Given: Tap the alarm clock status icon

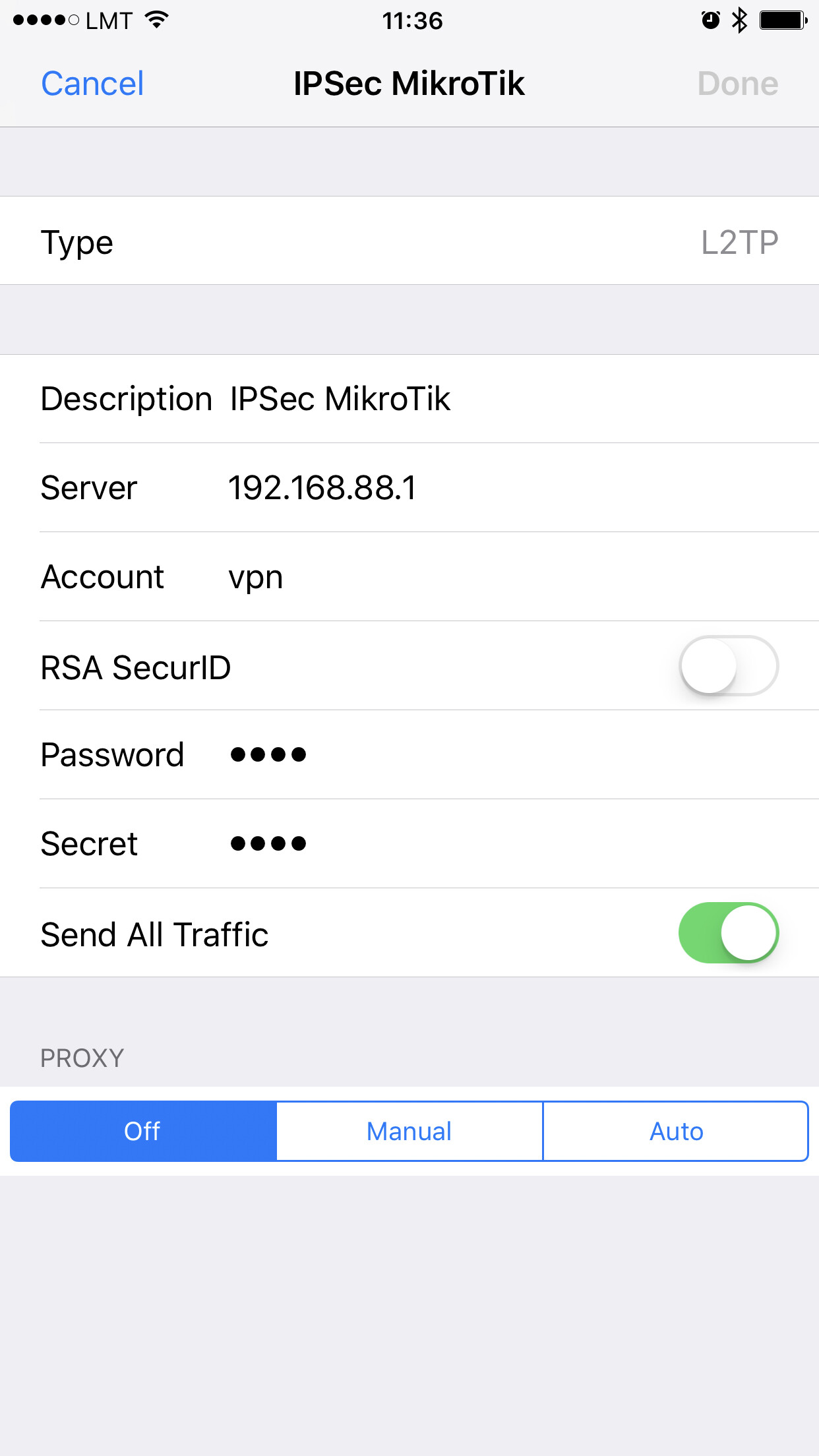Looking at the screenshot, I should coord(710,20).
